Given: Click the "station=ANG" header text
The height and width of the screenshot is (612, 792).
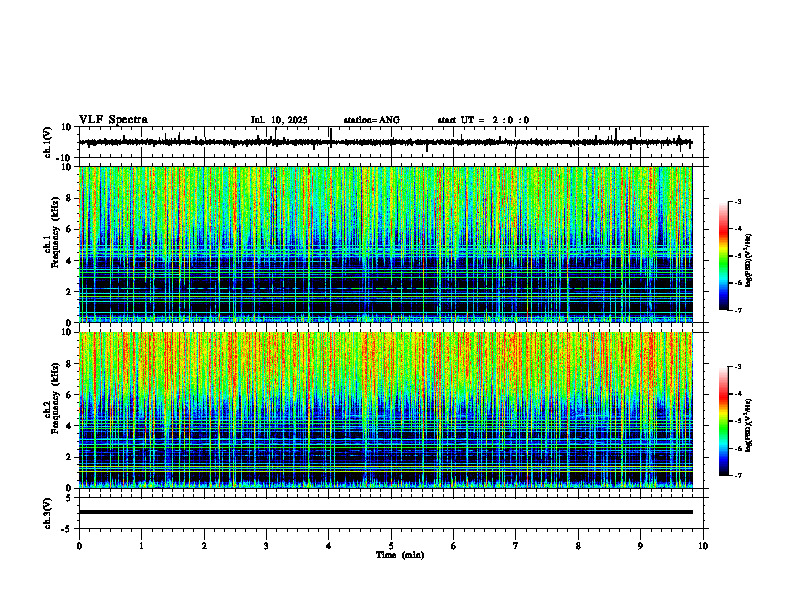Looking at the screenshot, I should coord(371,120).
